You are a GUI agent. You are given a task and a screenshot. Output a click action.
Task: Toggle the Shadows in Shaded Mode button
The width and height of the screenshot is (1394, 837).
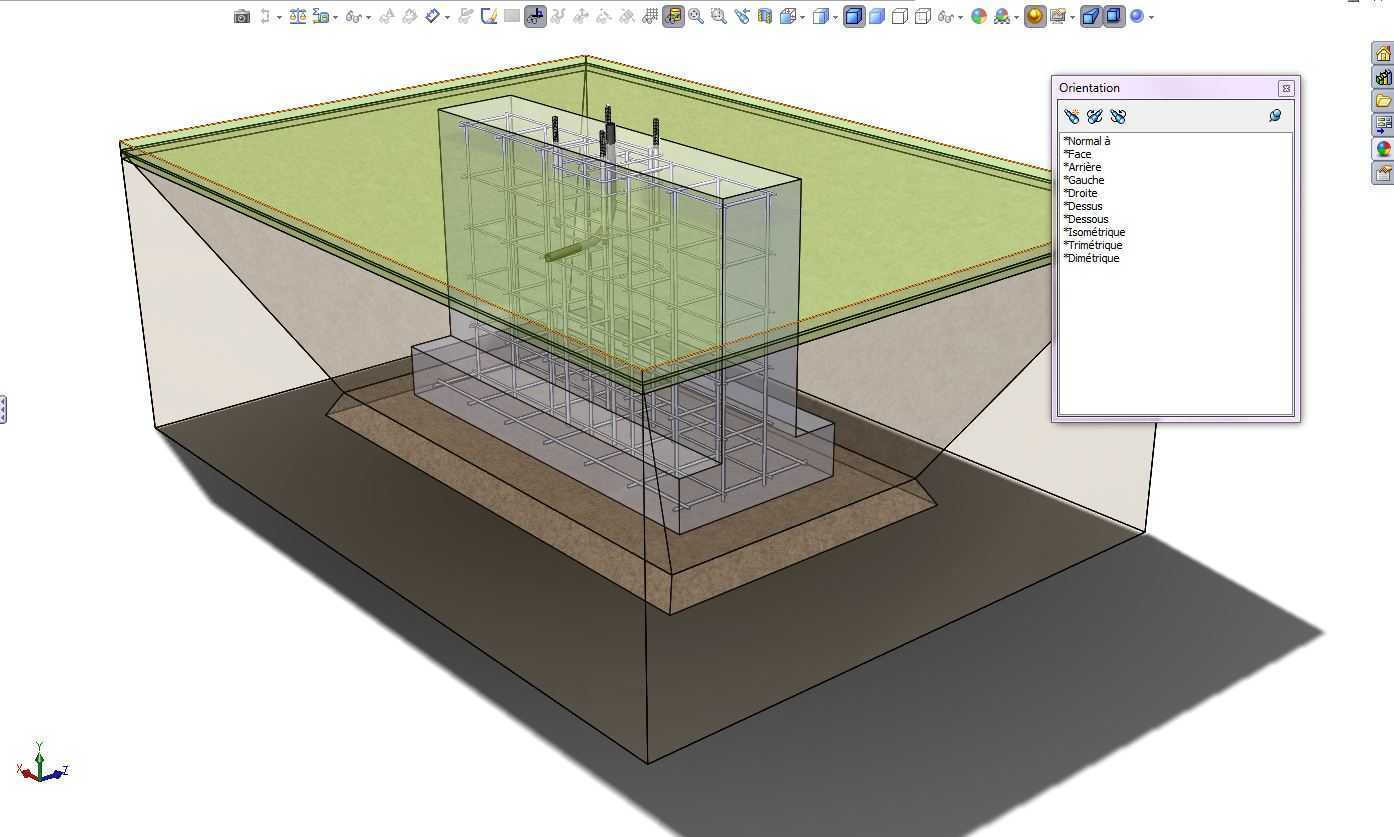[x=1113, y=16]
